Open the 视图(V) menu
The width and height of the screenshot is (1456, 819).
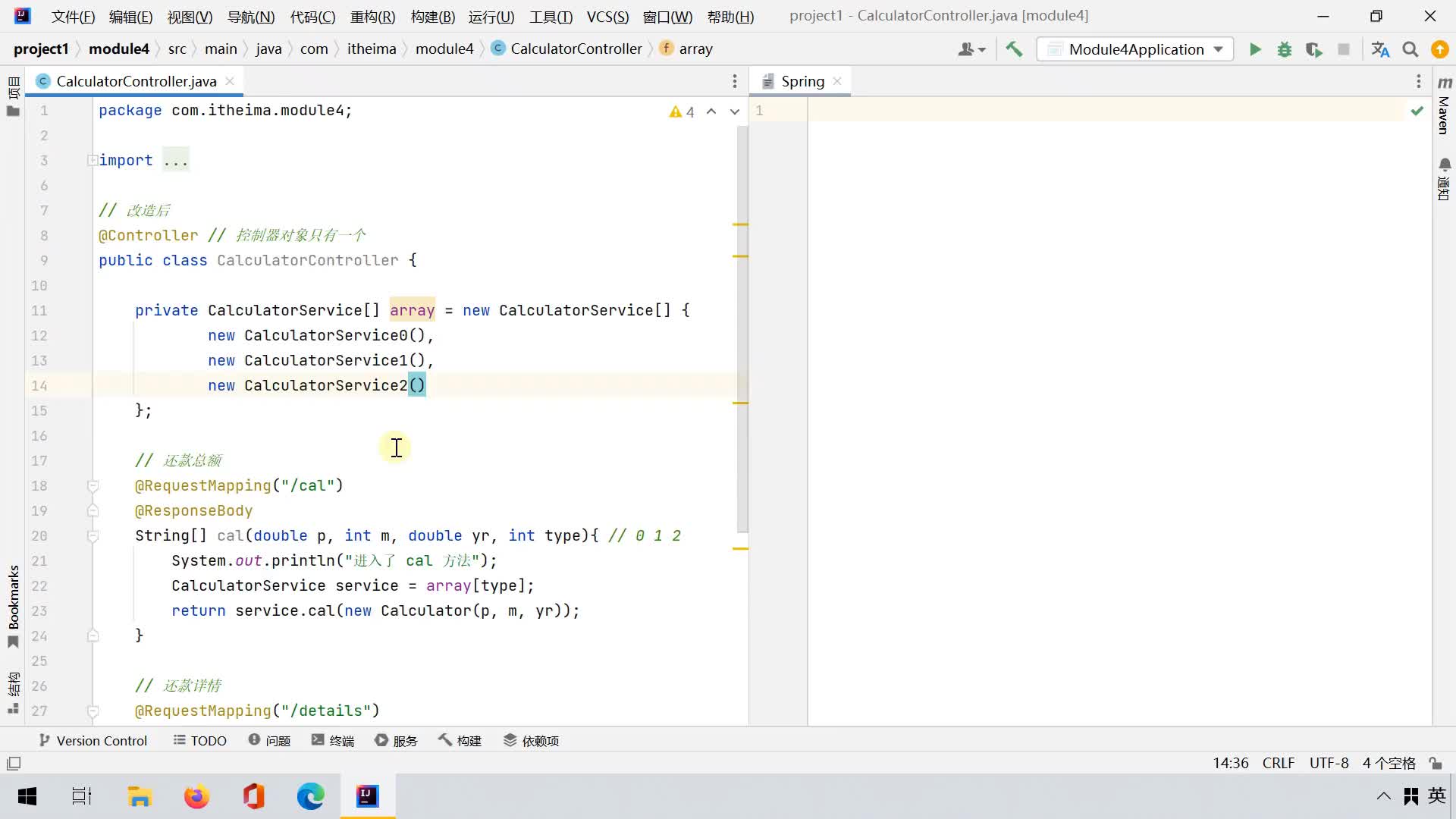(190, 17)
